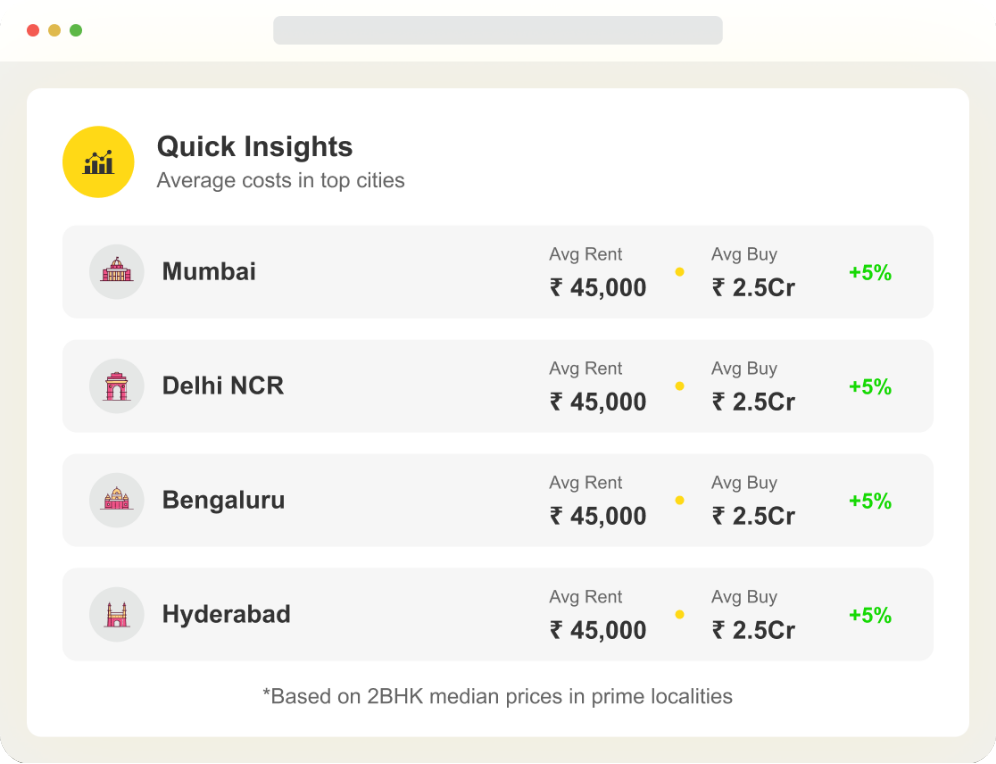Click Mumbai's ₹ 2.5Cr average buy value

point(753,288)
